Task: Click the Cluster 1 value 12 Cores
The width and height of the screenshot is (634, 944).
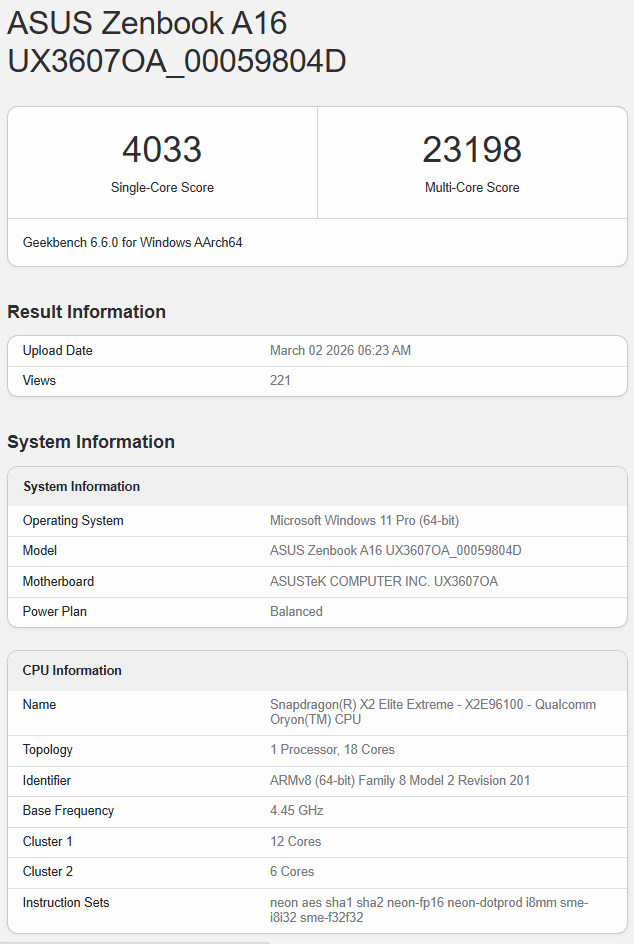Action: [x=295, y=842]
